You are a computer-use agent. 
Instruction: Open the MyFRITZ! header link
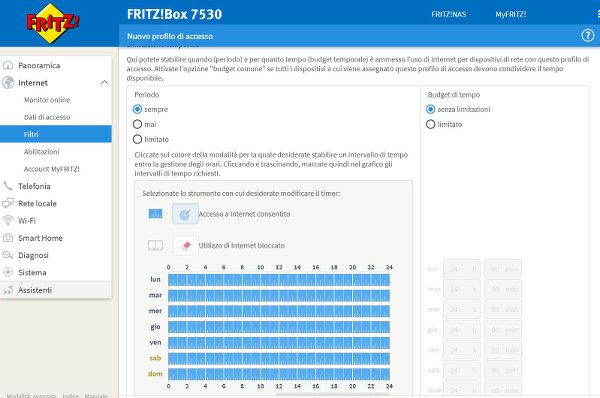[511, 15]
